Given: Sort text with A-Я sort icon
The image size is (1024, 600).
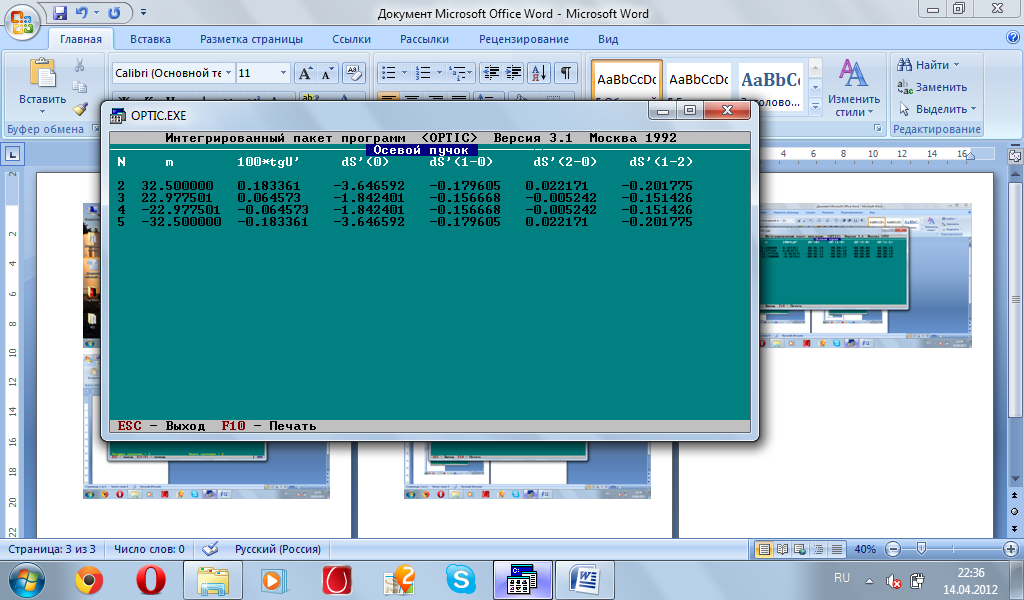Looking at the screenshot, I should point(539,73).
